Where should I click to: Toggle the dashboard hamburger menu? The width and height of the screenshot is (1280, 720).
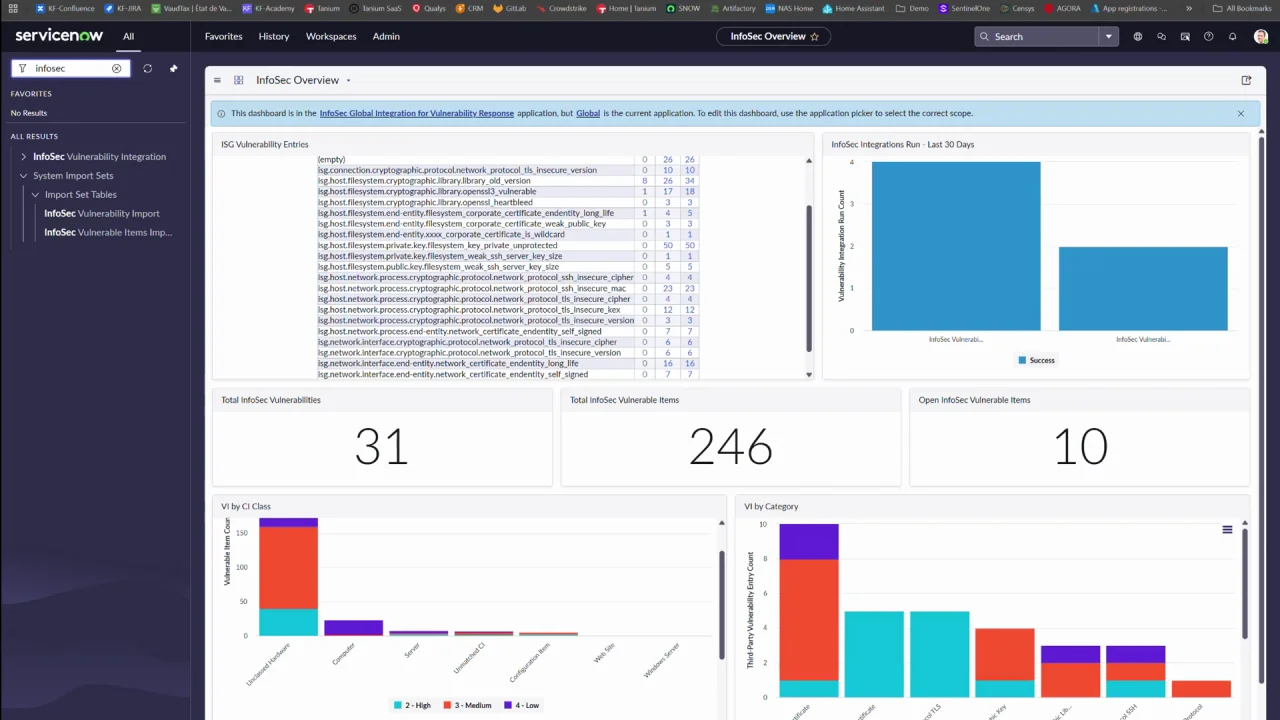click(217, 80)
